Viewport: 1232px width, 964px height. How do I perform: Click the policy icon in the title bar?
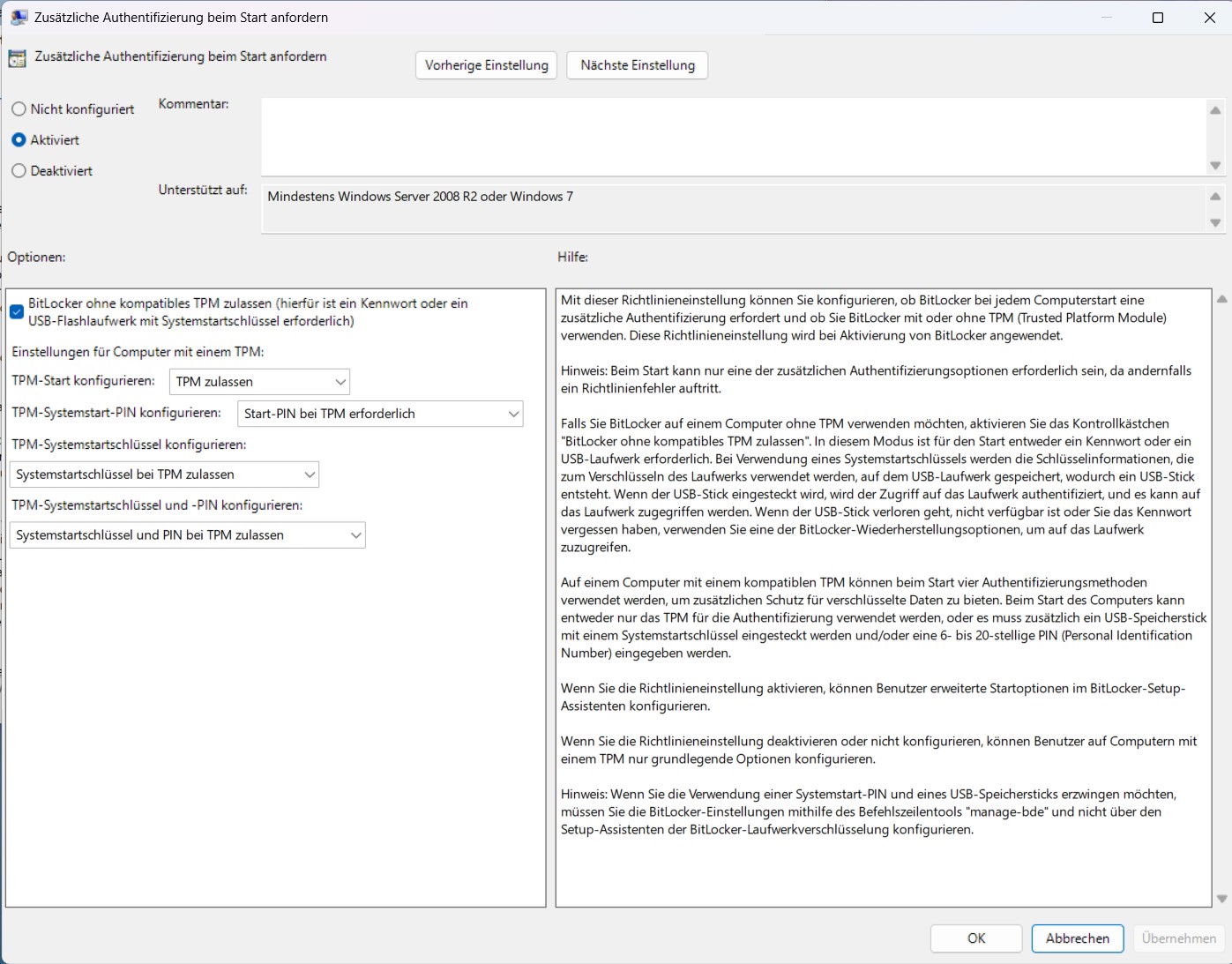click(x=19, y=17)
